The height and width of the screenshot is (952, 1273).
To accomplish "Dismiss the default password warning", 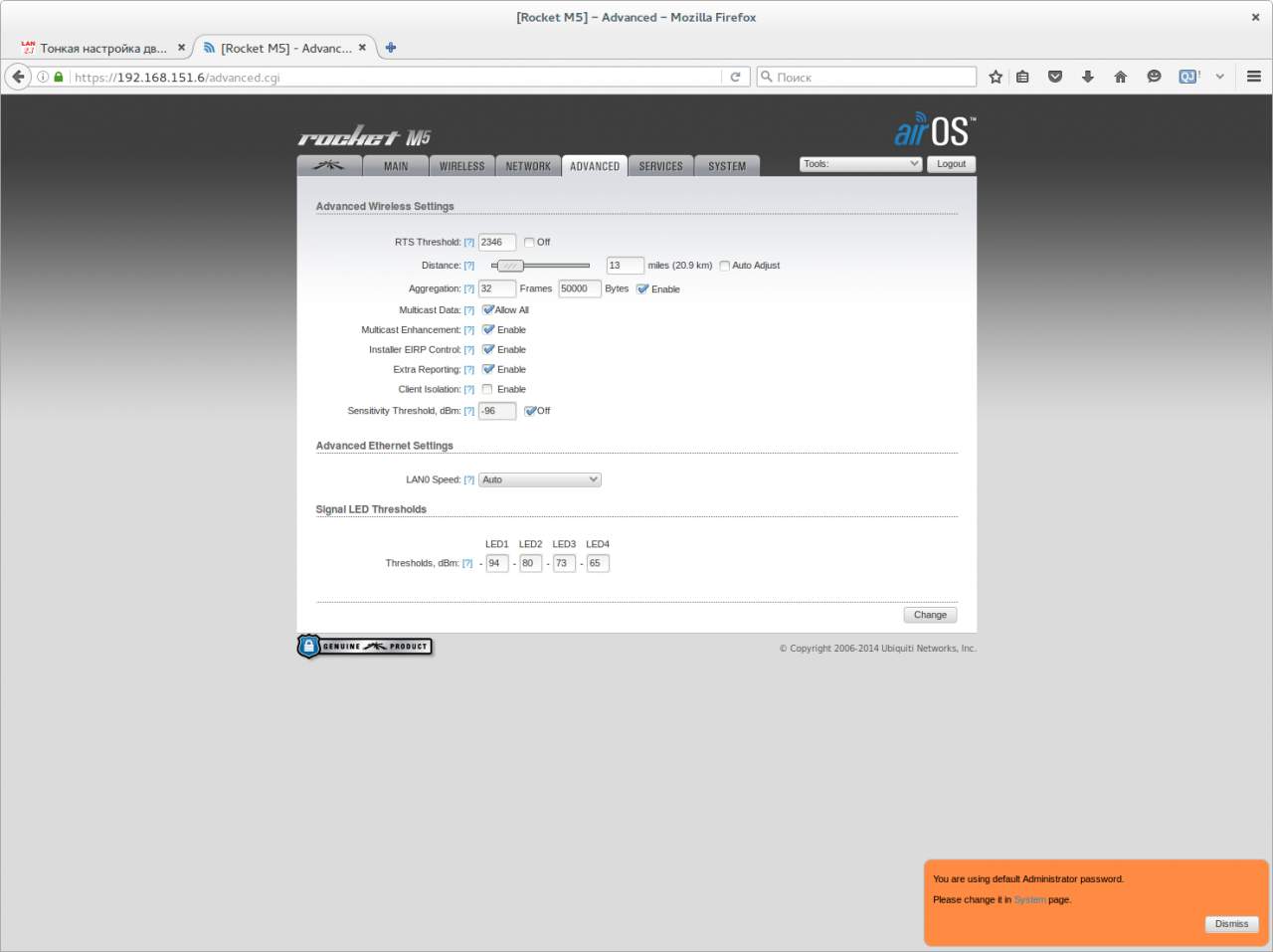I will tap(1231, 924).
